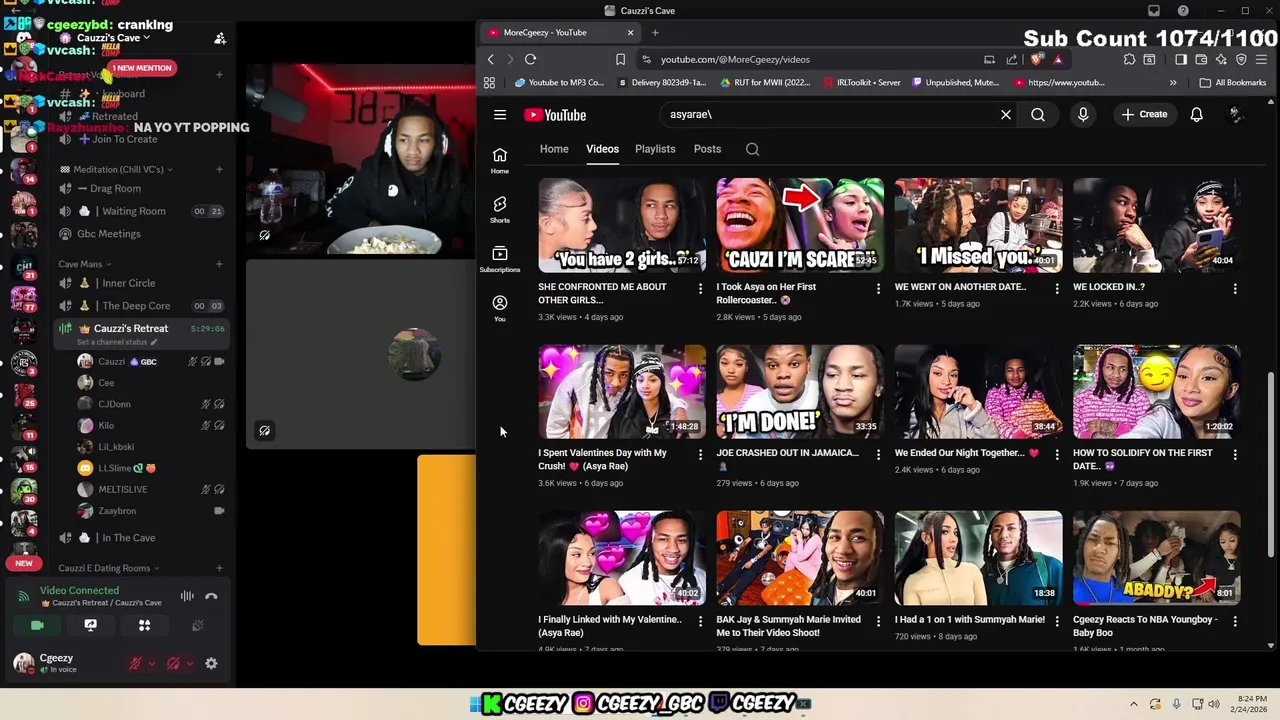Reload the page in browser
The width and height of the screenshot is (1280, 720).
click(x=530, y=59)
